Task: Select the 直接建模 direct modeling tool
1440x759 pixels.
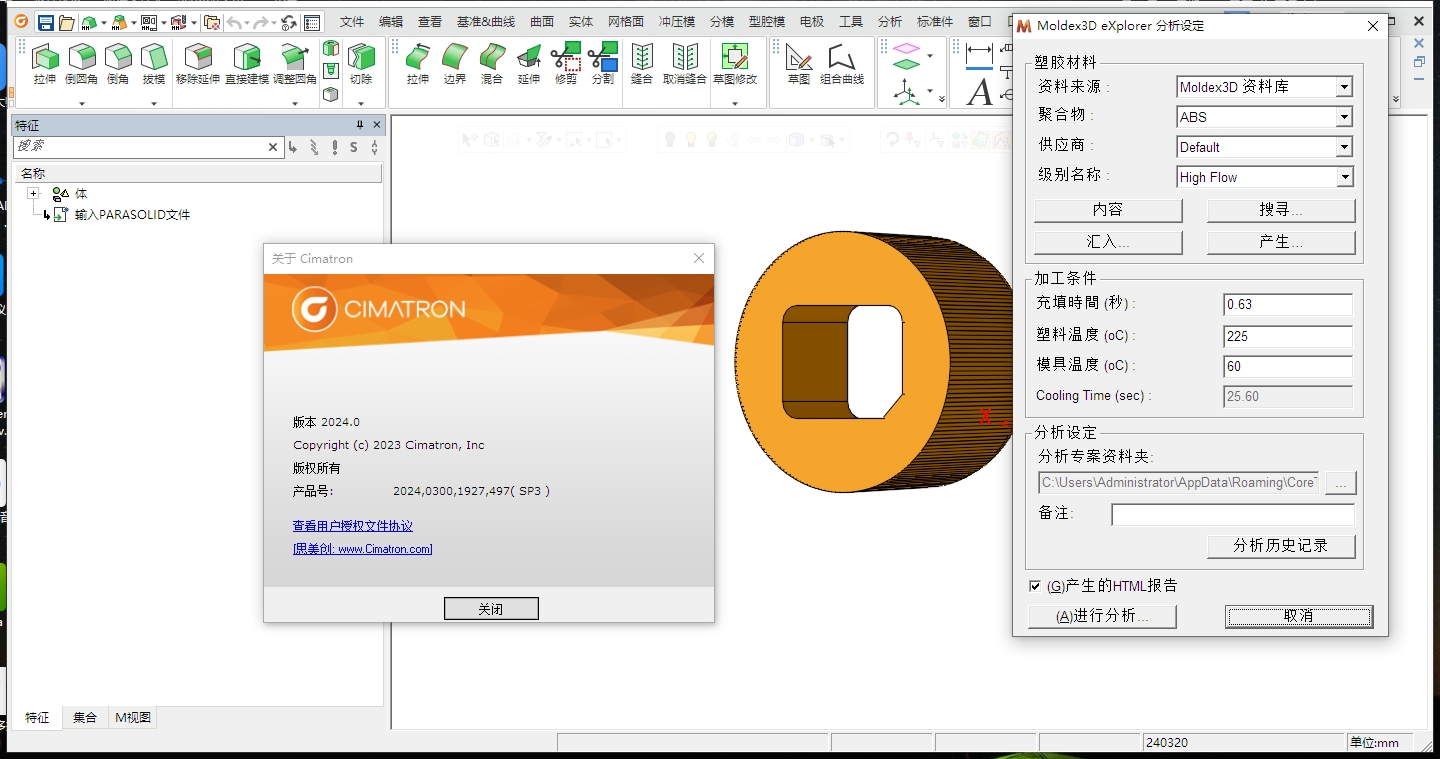Action: coord(247,64)
